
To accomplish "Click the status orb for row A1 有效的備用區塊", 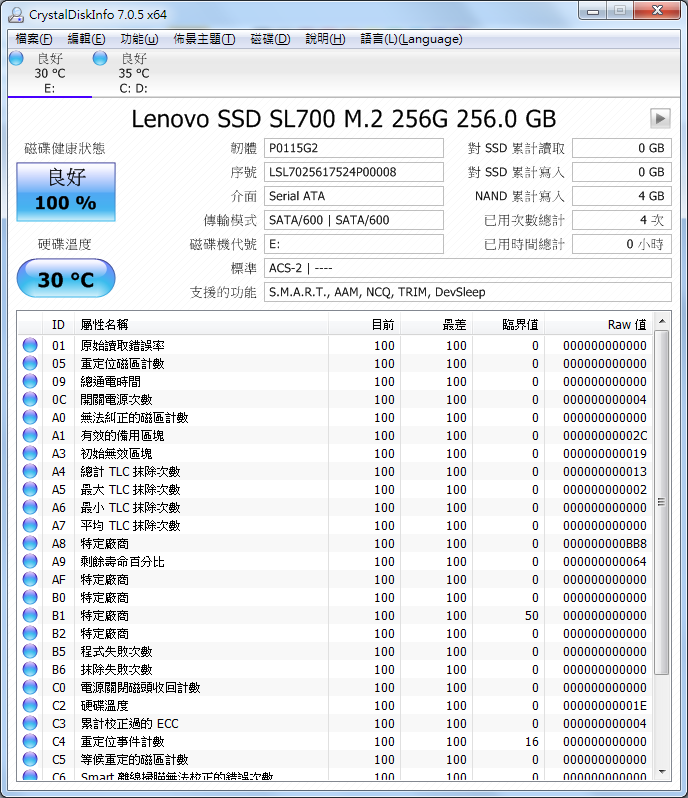I will coord(30,435).
